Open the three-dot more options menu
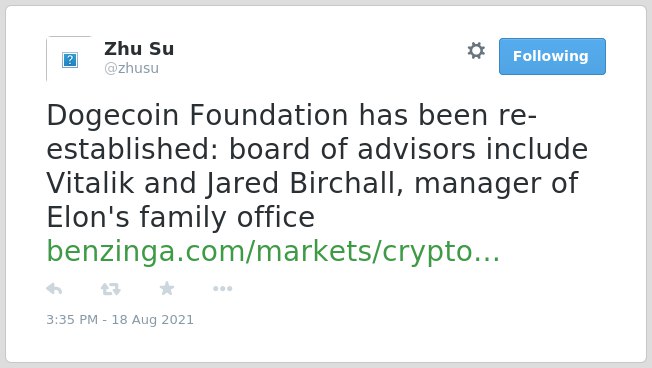The height and width of the screenshot is (368, 652). point(222,289)
